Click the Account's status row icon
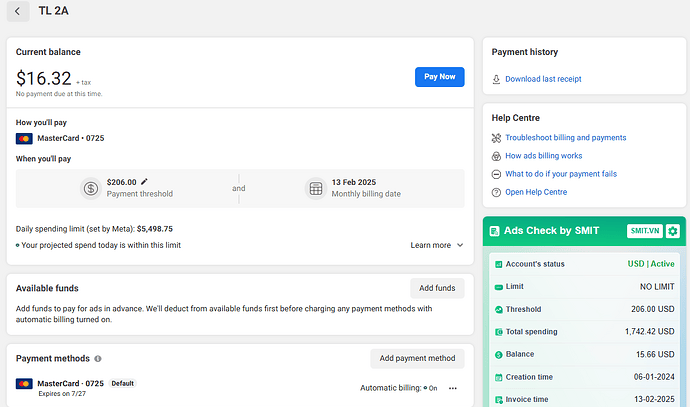Screen dimensions: 690x407 click(499, 264)
